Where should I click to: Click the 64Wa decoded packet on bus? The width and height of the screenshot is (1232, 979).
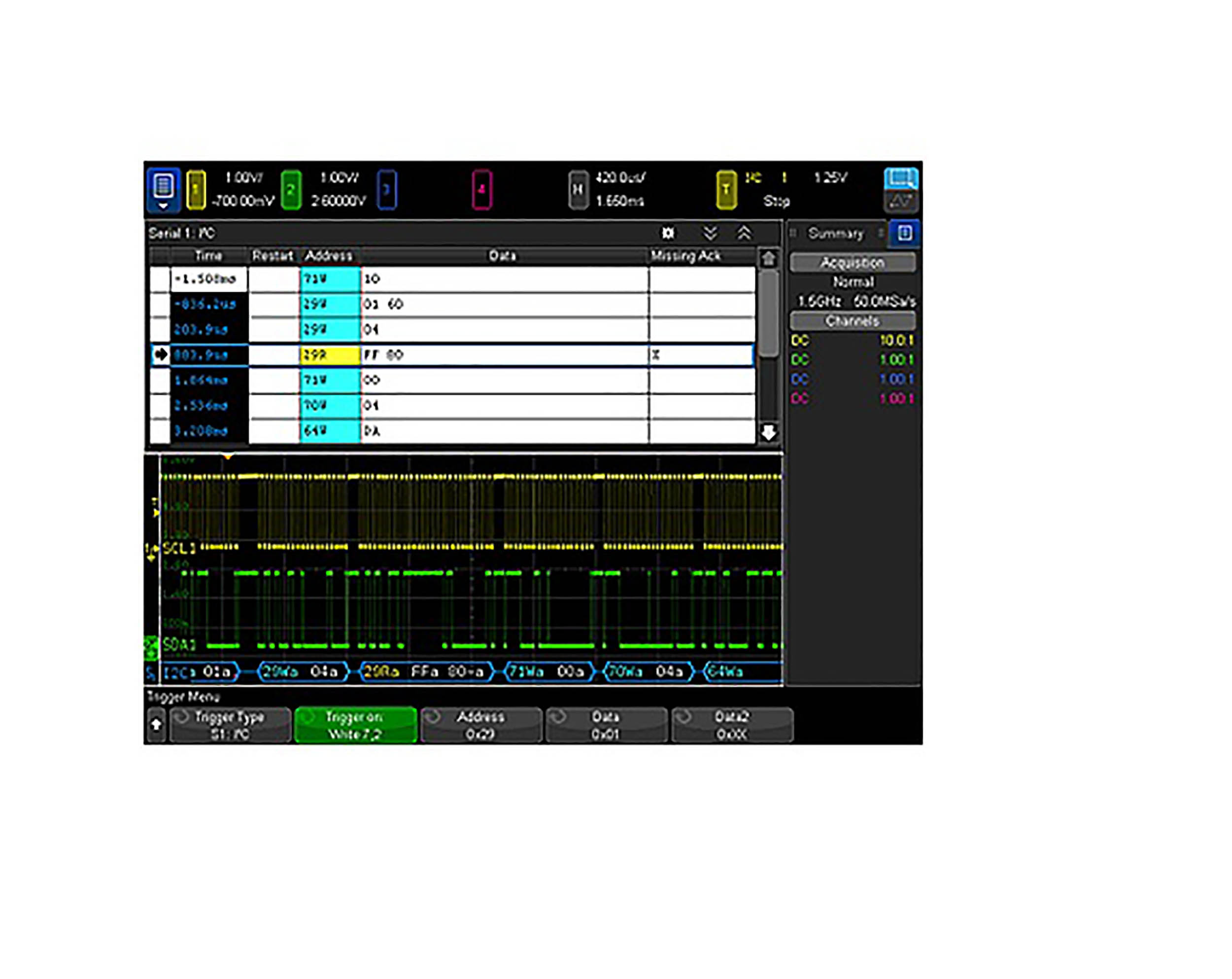coord(742,671)
